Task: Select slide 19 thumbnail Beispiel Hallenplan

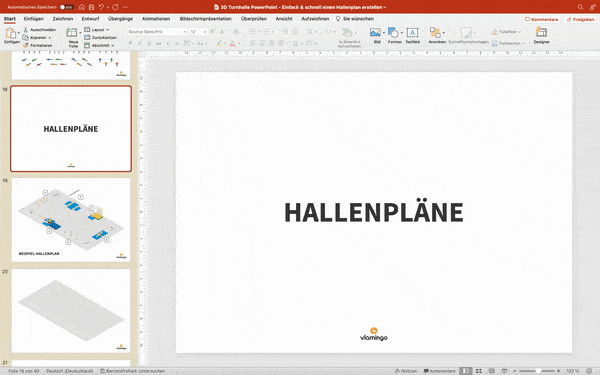Action: pyautogui.click(x=71, y=220)
